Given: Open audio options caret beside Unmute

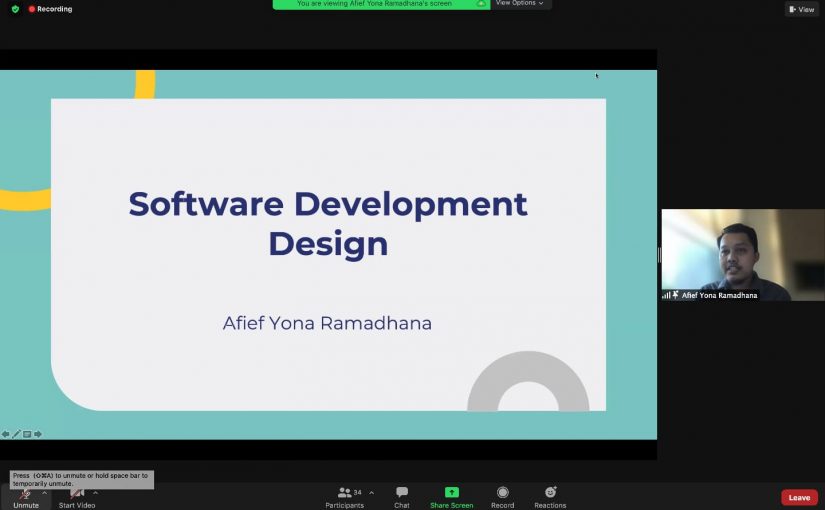Looking at the screenshot, I should point(45,493).
